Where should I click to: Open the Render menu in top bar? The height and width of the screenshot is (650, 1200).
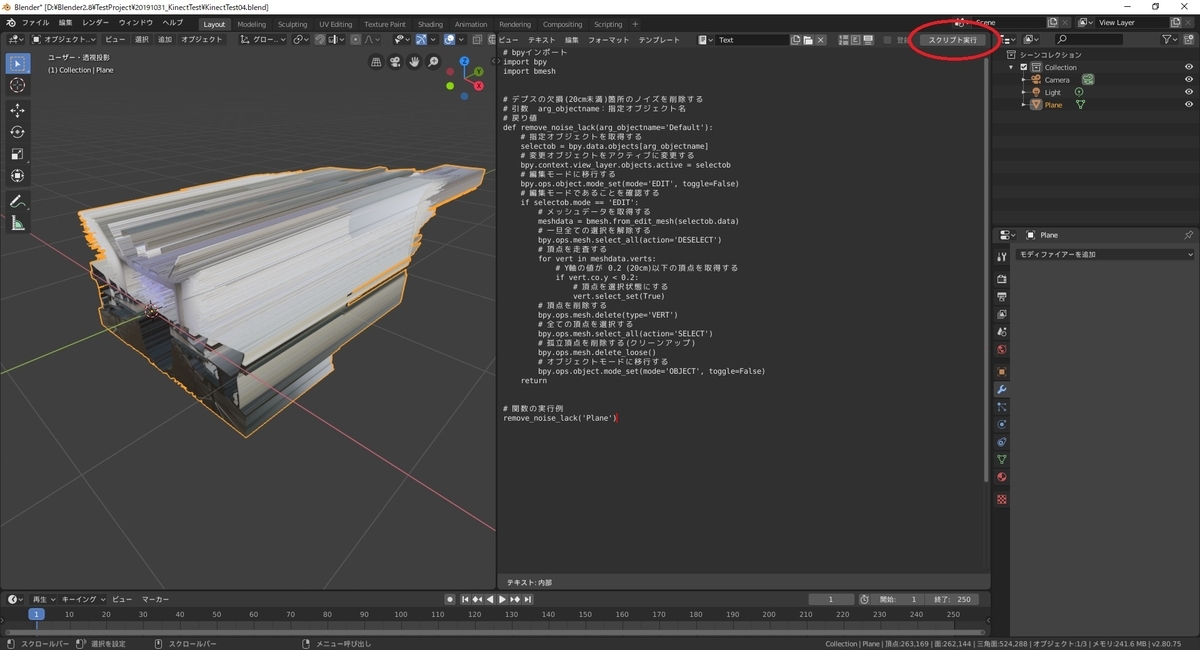pos(96,23)
